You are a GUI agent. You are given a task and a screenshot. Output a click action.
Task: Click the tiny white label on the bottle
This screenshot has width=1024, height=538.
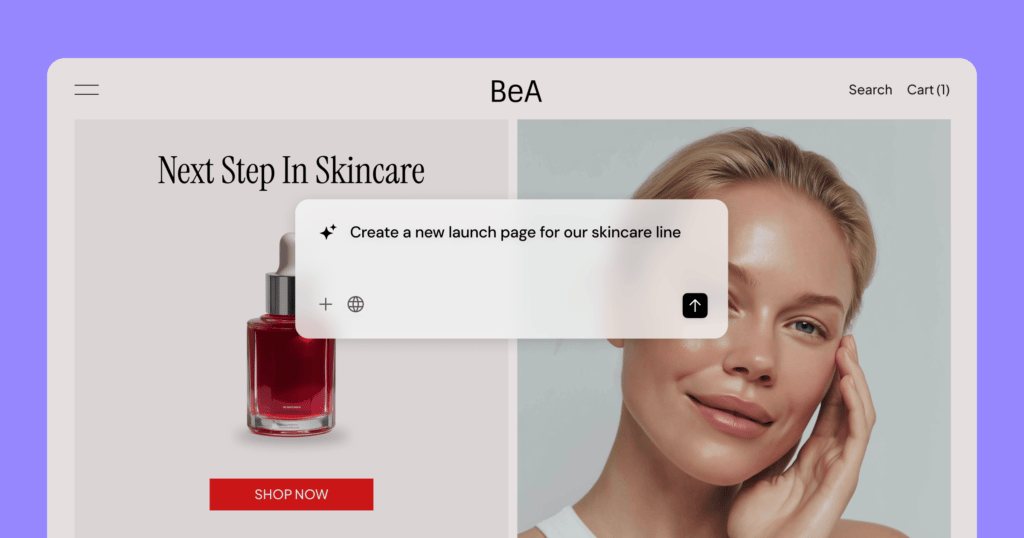click(291, 407)
